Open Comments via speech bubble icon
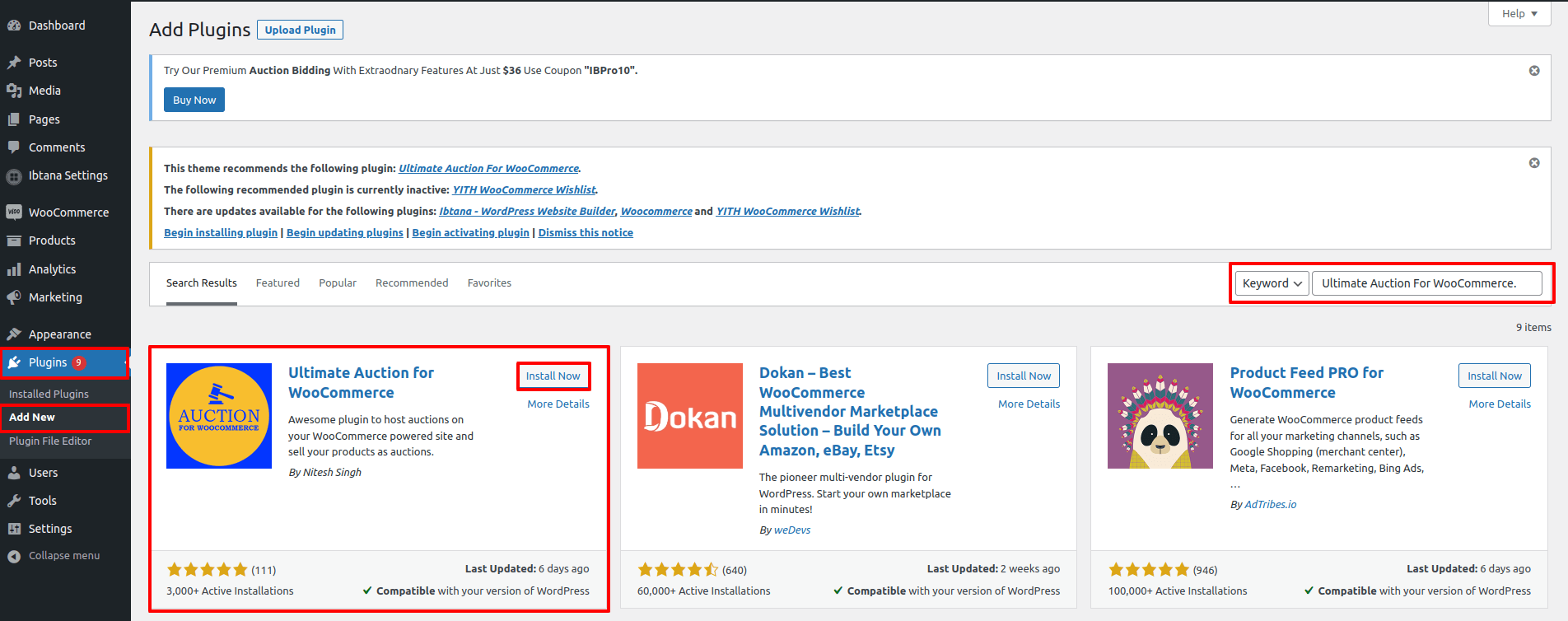The width and height of the screenshot is (1568, 621). coord(14,147)
